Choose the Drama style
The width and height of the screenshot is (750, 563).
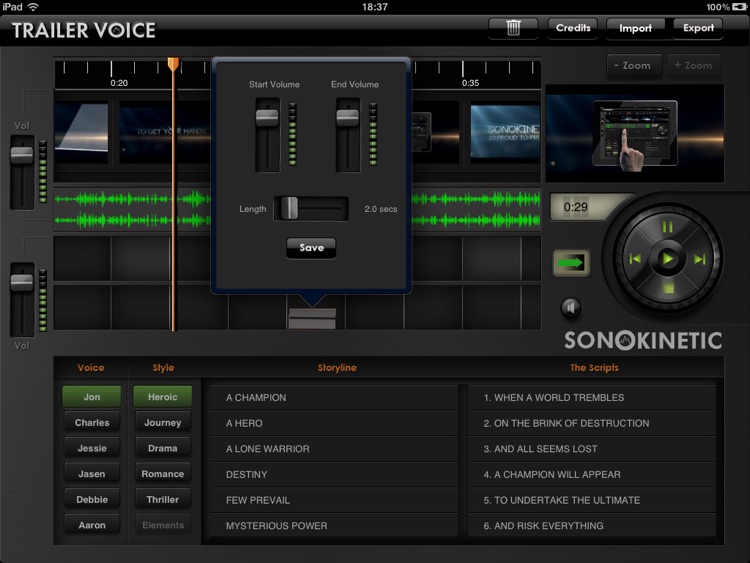tap(163, 448)
